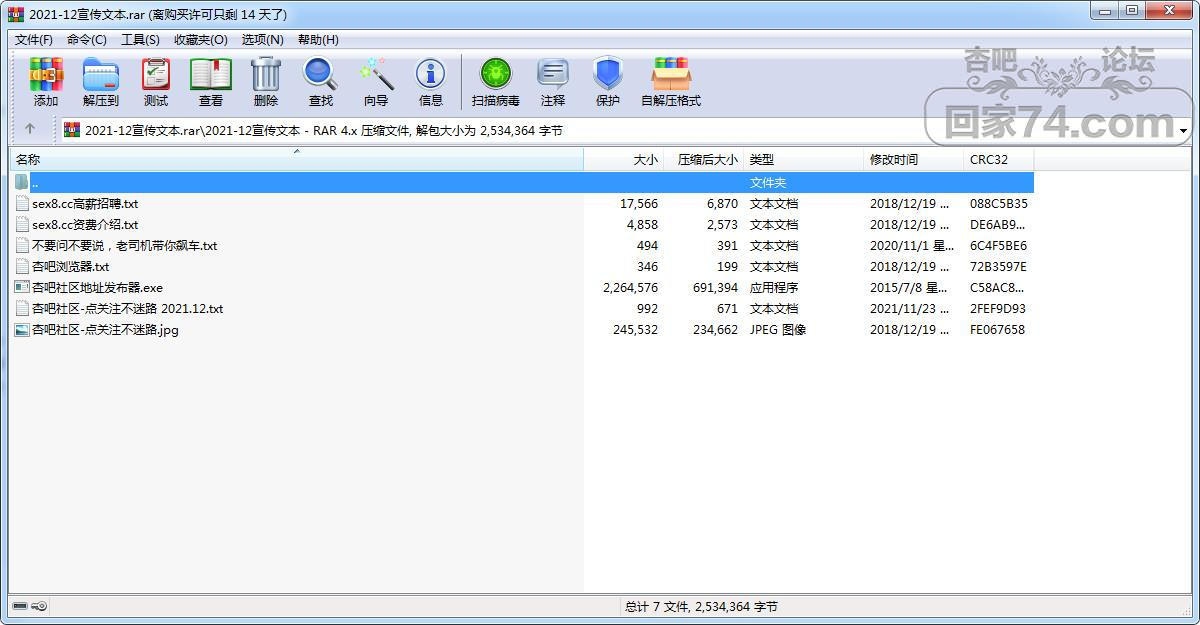Select file 杏吧社区-点关注不迷路.jpg
Image resolution: width=1200 pixels, height=625 pixels.
coord(105,329)
